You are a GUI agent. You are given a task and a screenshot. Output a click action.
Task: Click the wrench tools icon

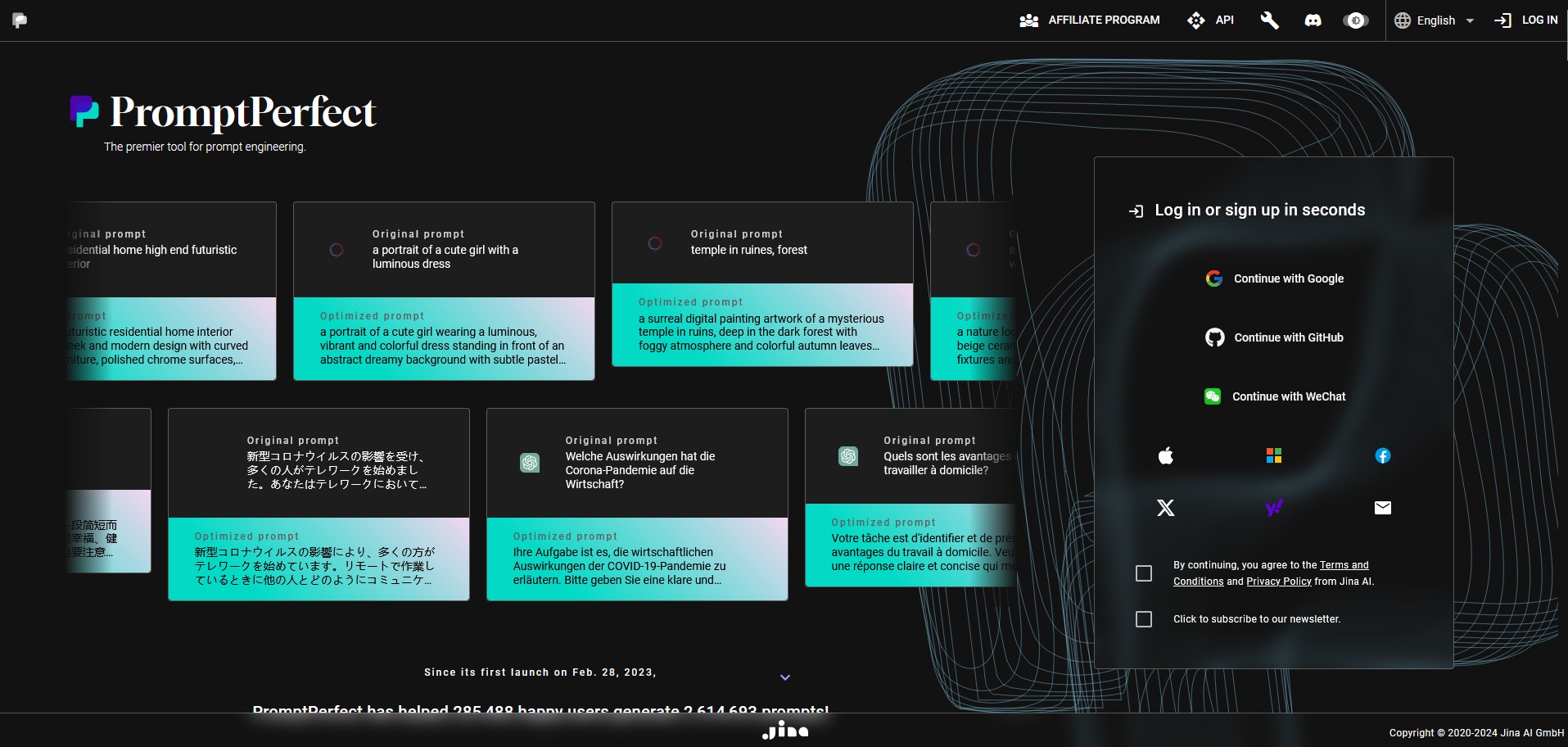click(1269, 20)
